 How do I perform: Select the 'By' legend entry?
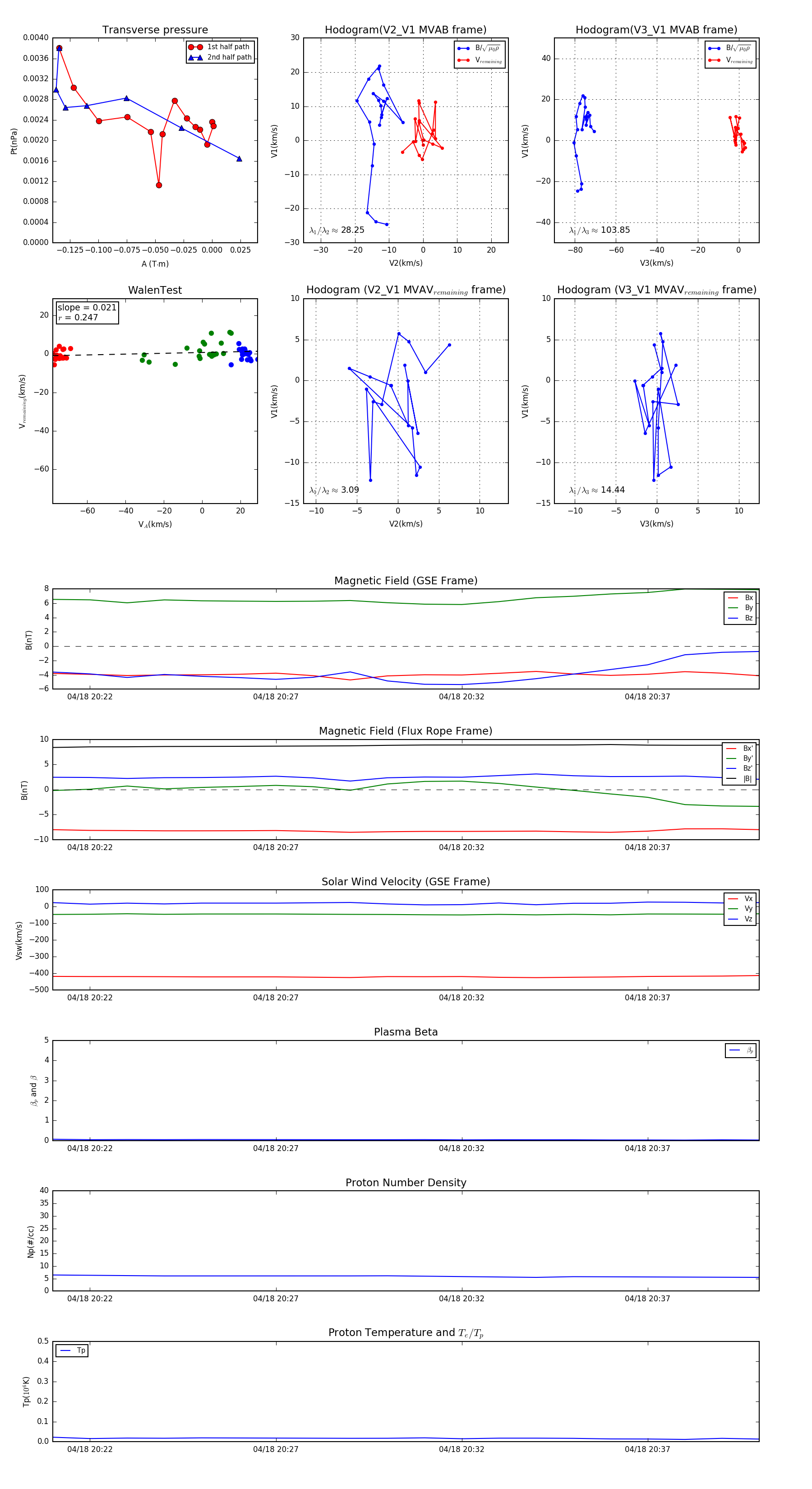[x=740, y=607]
